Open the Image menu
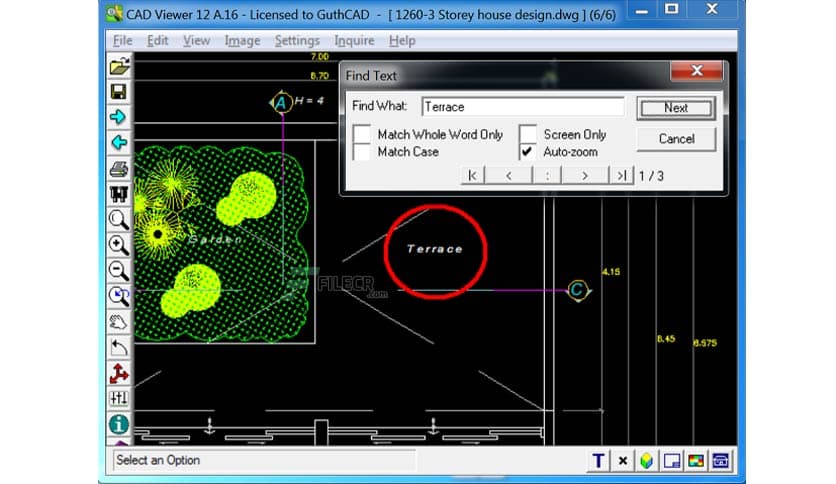The width and height of the screenshot is (836, 484). click(x=242, y=41)
